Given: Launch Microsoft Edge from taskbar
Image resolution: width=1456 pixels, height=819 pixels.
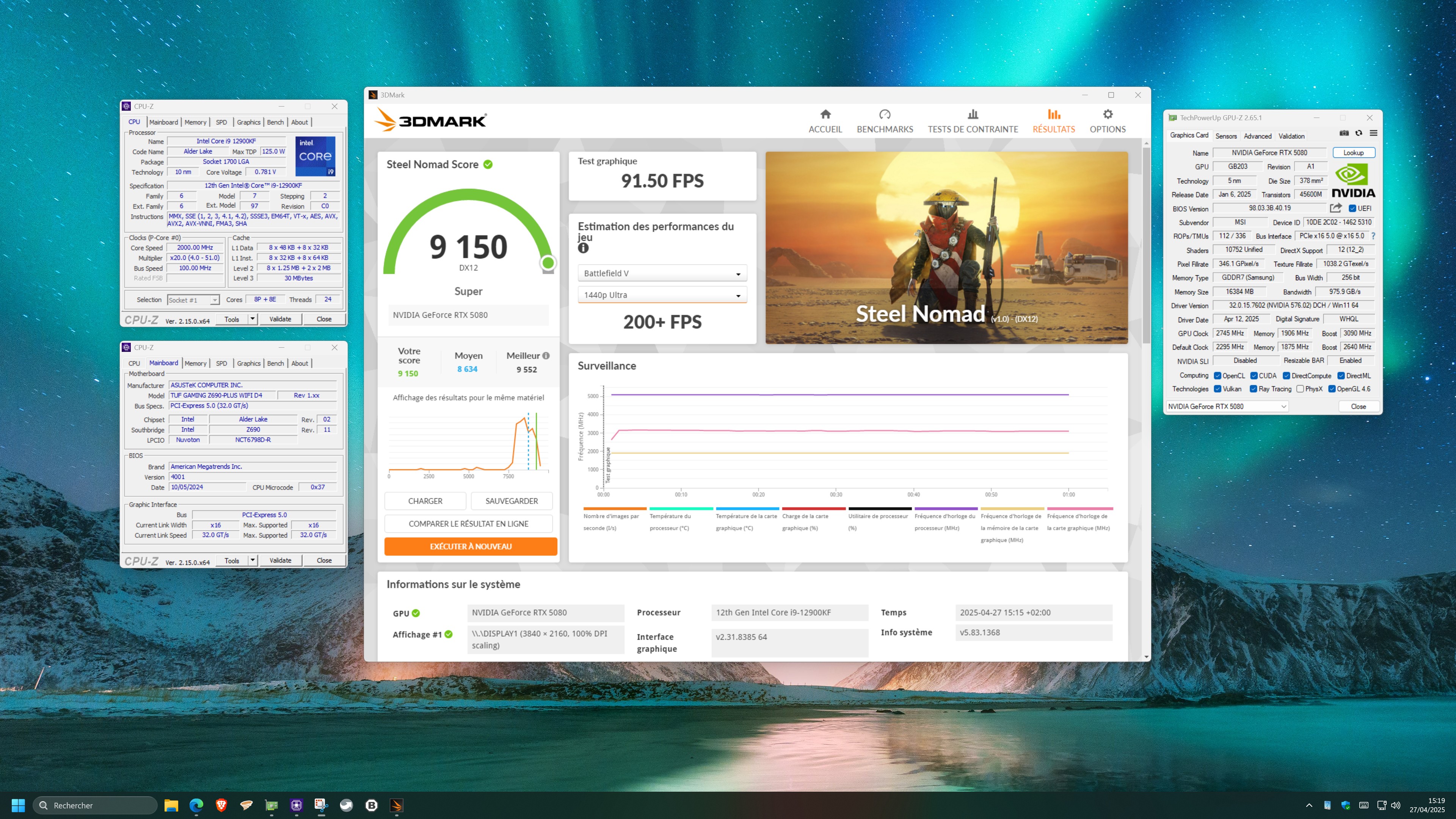Looking at the screenshot, I should pos(196,805).
